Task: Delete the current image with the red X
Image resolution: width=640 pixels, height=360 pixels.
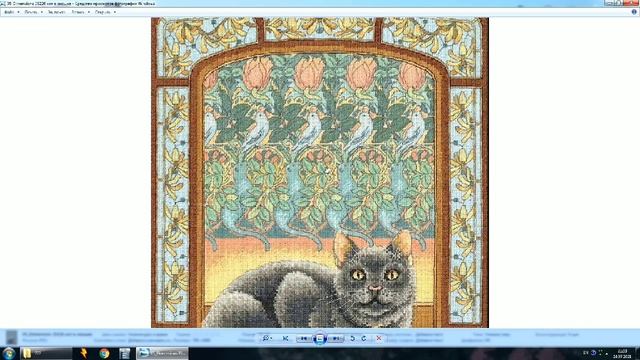Action: coord(379,338)
